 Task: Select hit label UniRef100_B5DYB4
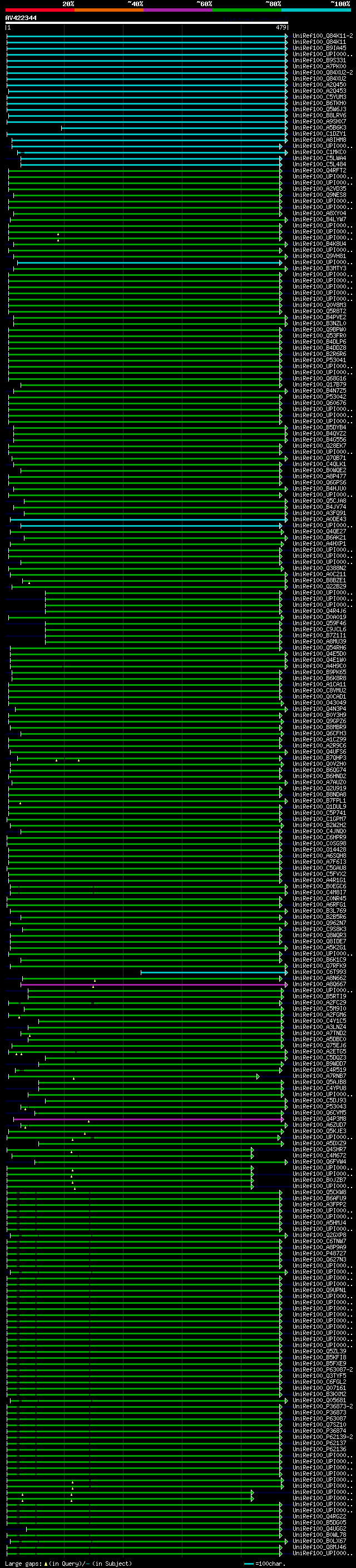pos(319,427)
